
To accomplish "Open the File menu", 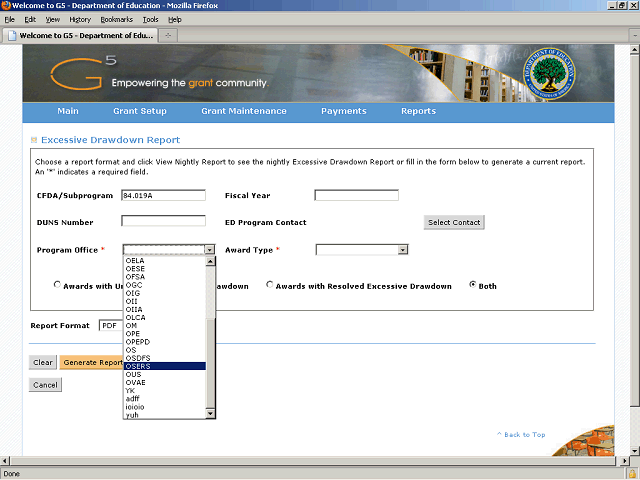I will 9,20.
